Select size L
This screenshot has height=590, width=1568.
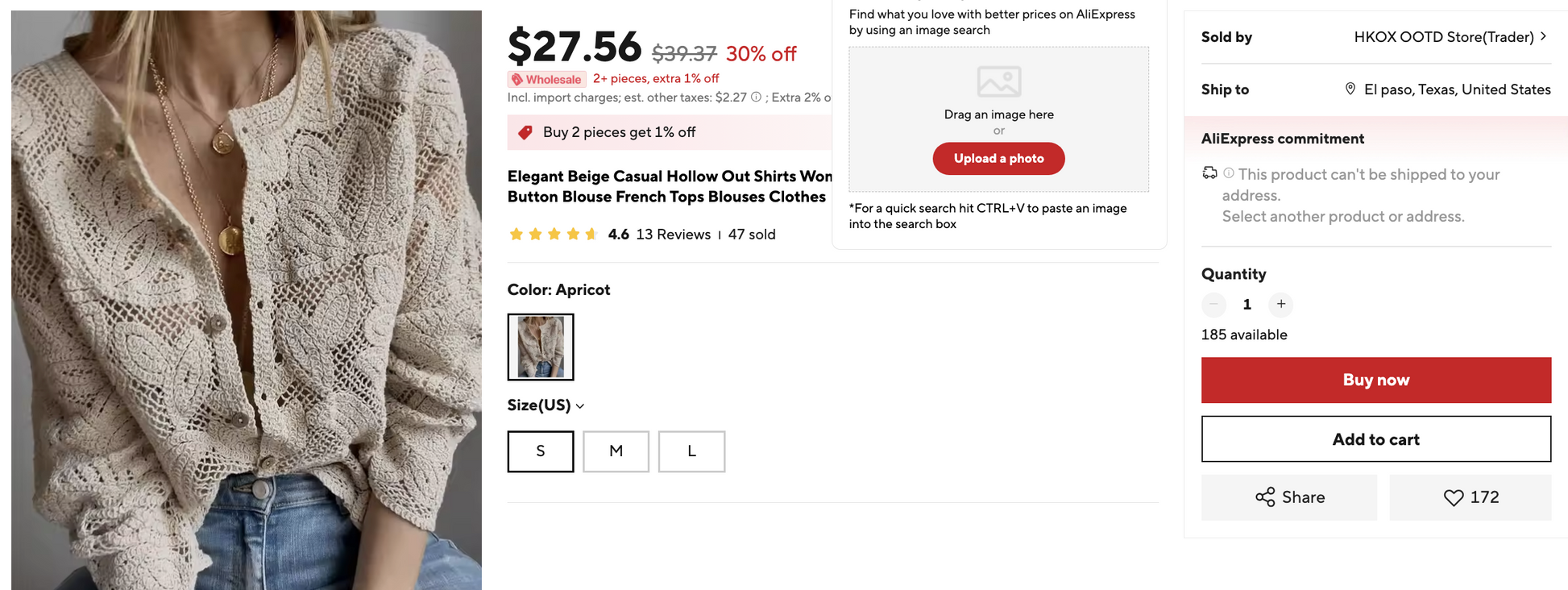pyautogui.click(x=691, y=451)
